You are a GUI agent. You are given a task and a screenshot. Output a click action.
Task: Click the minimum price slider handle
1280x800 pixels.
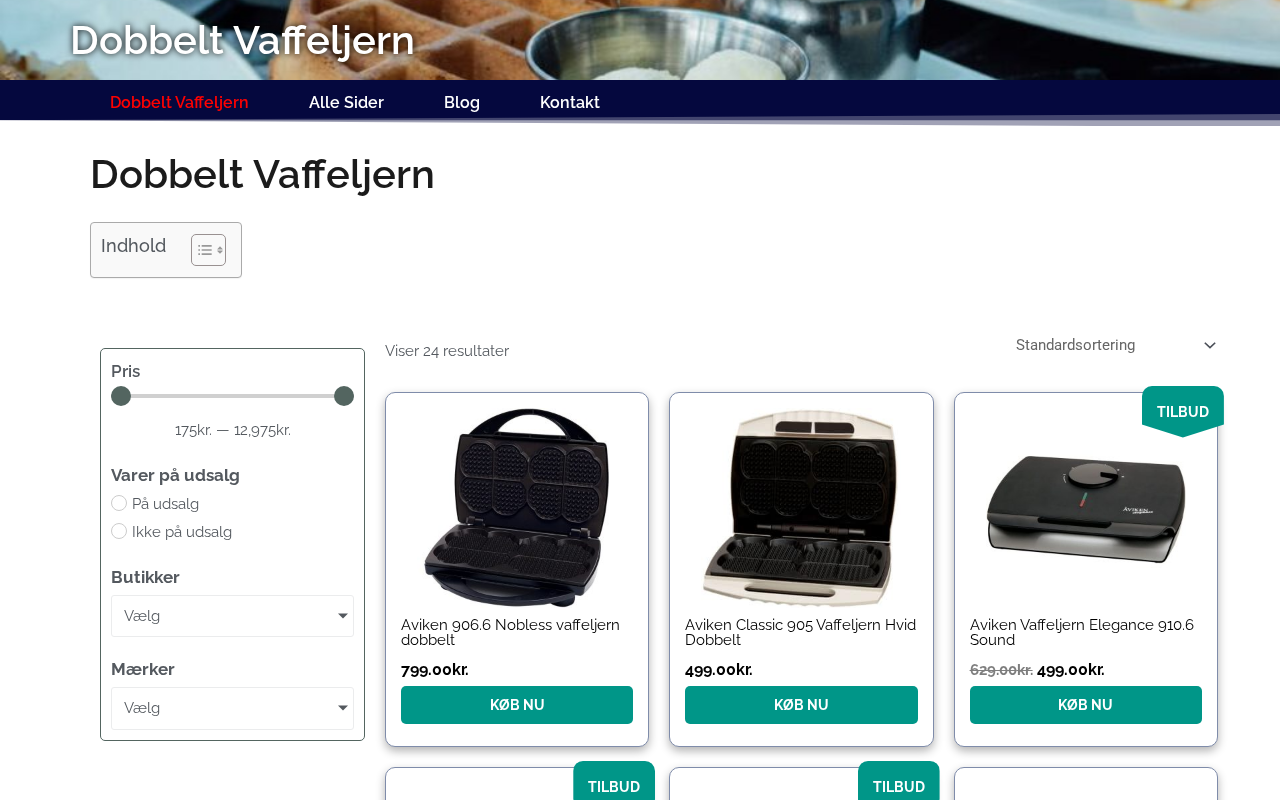121,396
